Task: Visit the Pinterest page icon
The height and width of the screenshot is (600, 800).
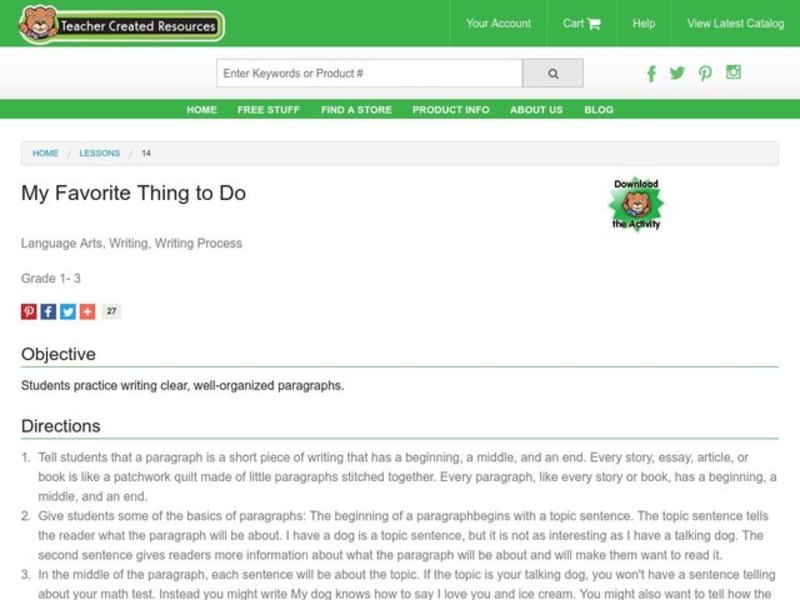Action: point(706,73)
